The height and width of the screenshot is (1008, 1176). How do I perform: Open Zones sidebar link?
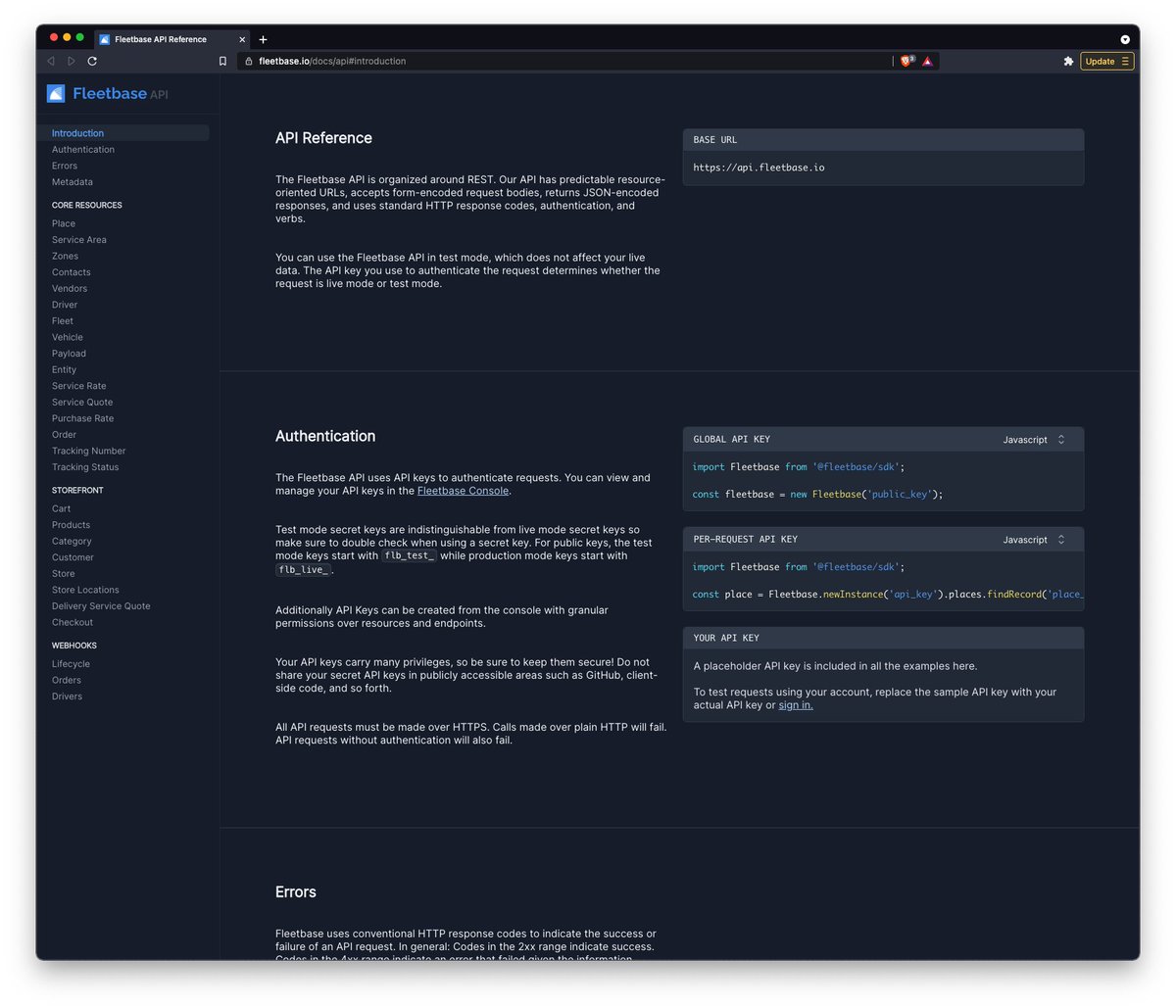(x=65, y=256)
